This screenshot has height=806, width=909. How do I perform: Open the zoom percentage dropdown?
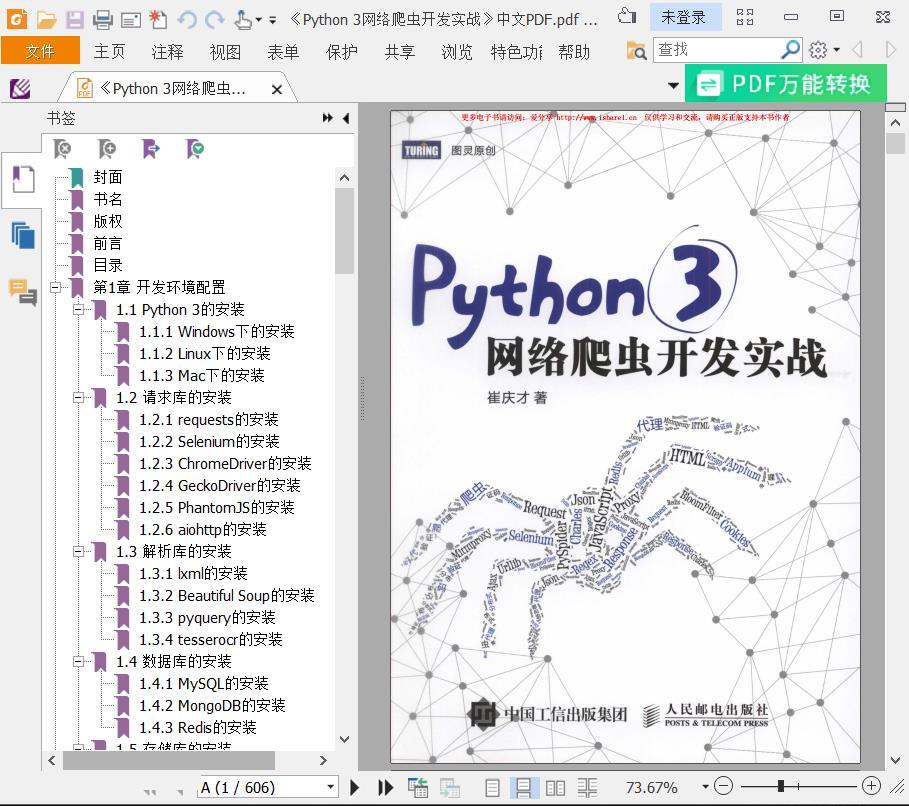click(705, 787)
